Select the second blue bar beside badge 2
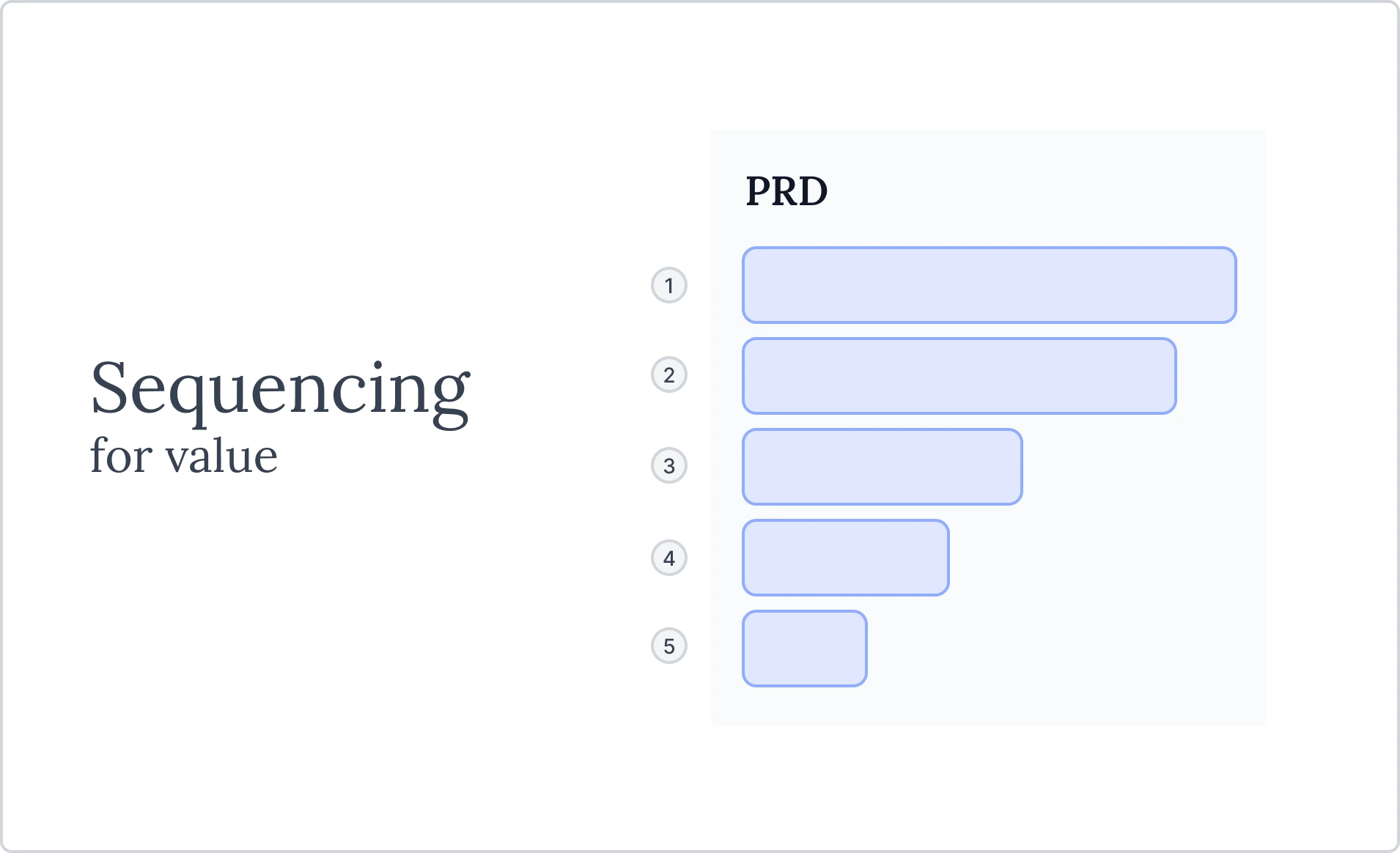This screenshot has width=1400, height=853. [x=959, y=376]
